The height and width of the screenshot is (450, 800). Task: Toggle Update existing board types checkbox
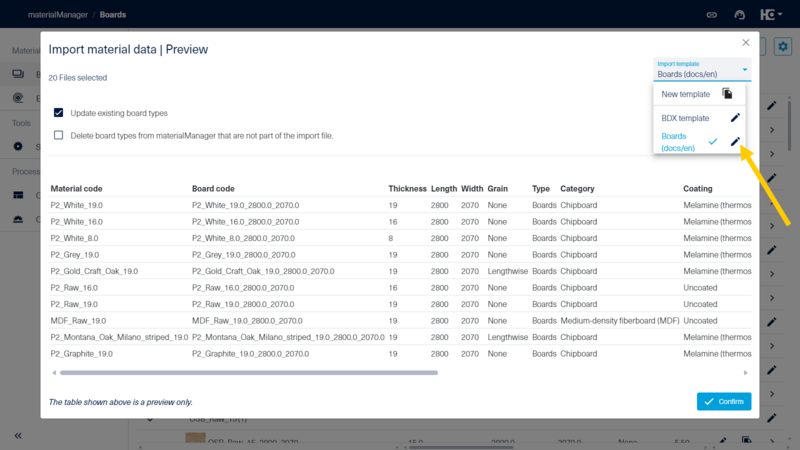click(59, 113)
